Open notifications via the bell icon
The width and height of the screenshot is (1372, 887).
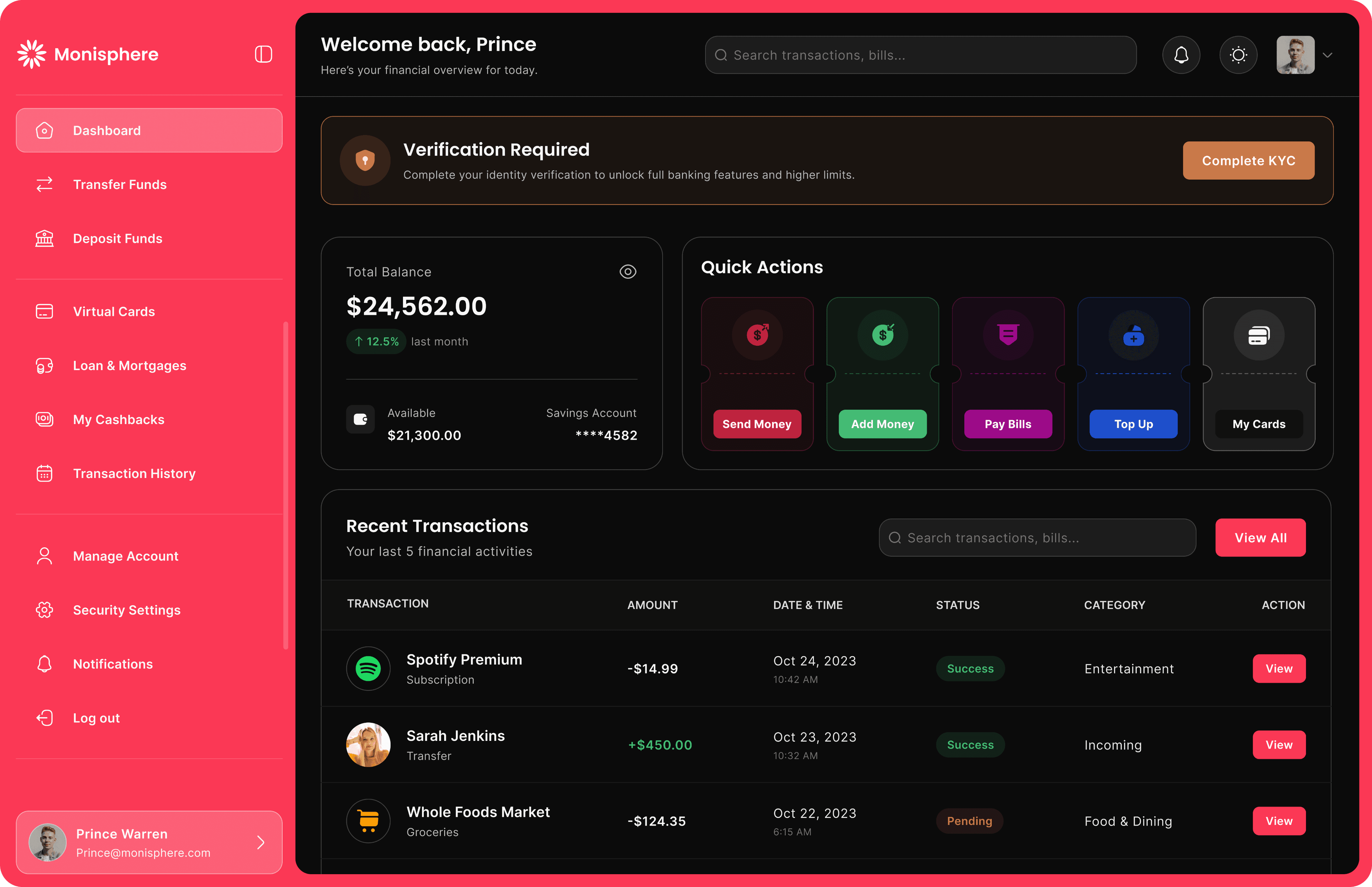pos(1181,55)
